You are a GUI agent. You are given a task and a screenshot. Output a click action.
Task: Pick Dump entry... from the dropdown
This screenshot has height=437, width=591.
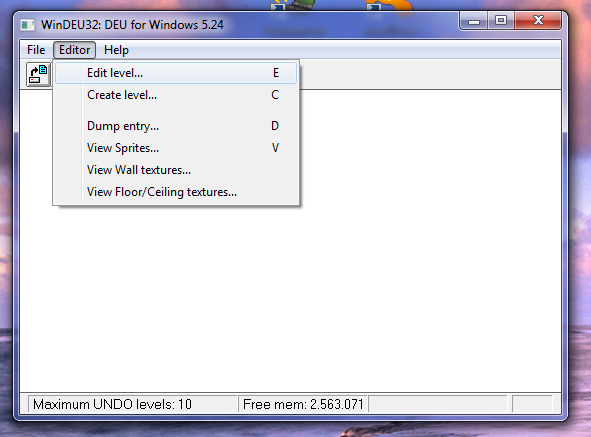tap(176, 126)
